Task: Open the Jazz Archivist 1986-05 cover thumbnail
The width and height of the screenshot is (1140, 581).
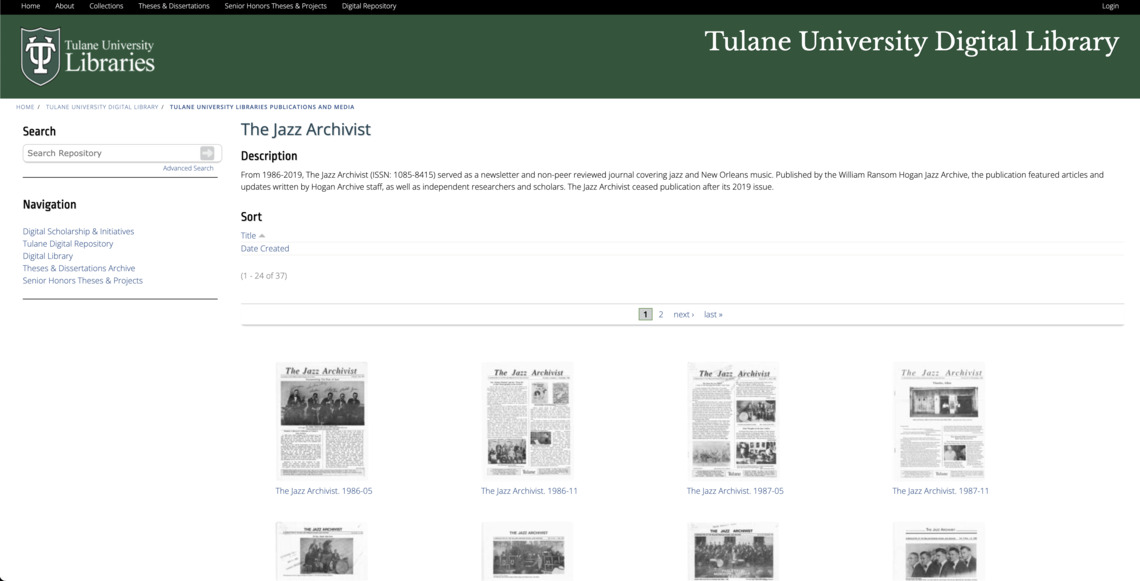Action: click(321, 421)
